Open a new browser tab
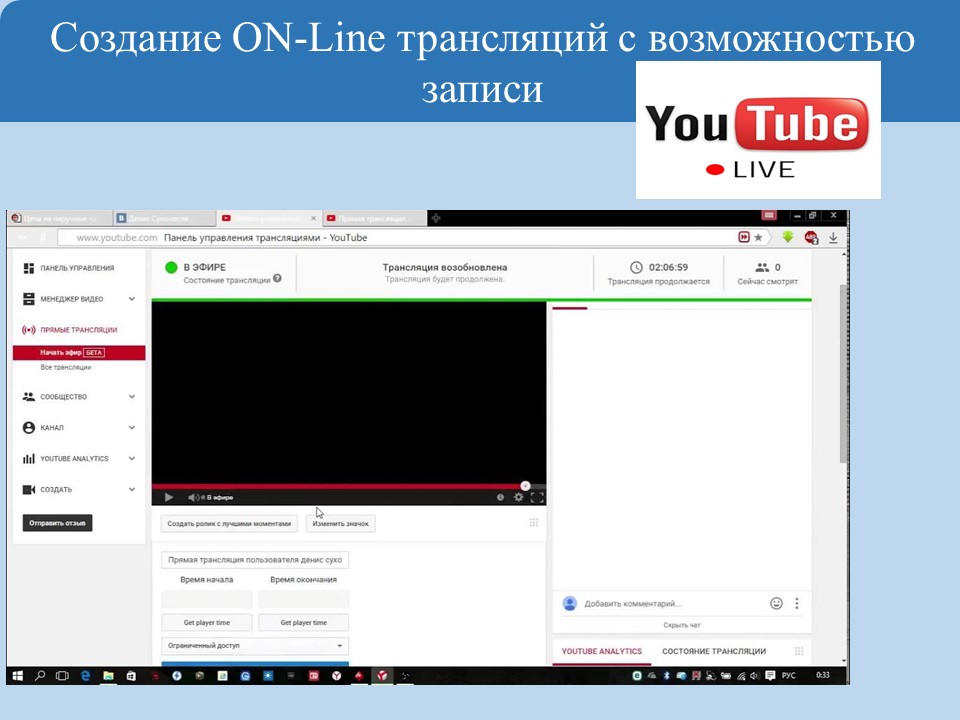Screen dimensions: 960x720 tap(436, 218)
